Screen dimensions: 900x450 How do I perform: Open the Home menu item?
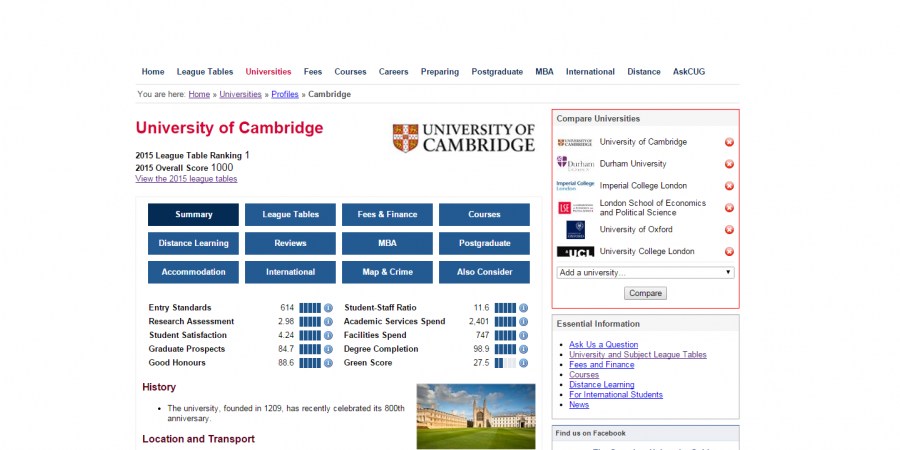(x=153, y=72)
